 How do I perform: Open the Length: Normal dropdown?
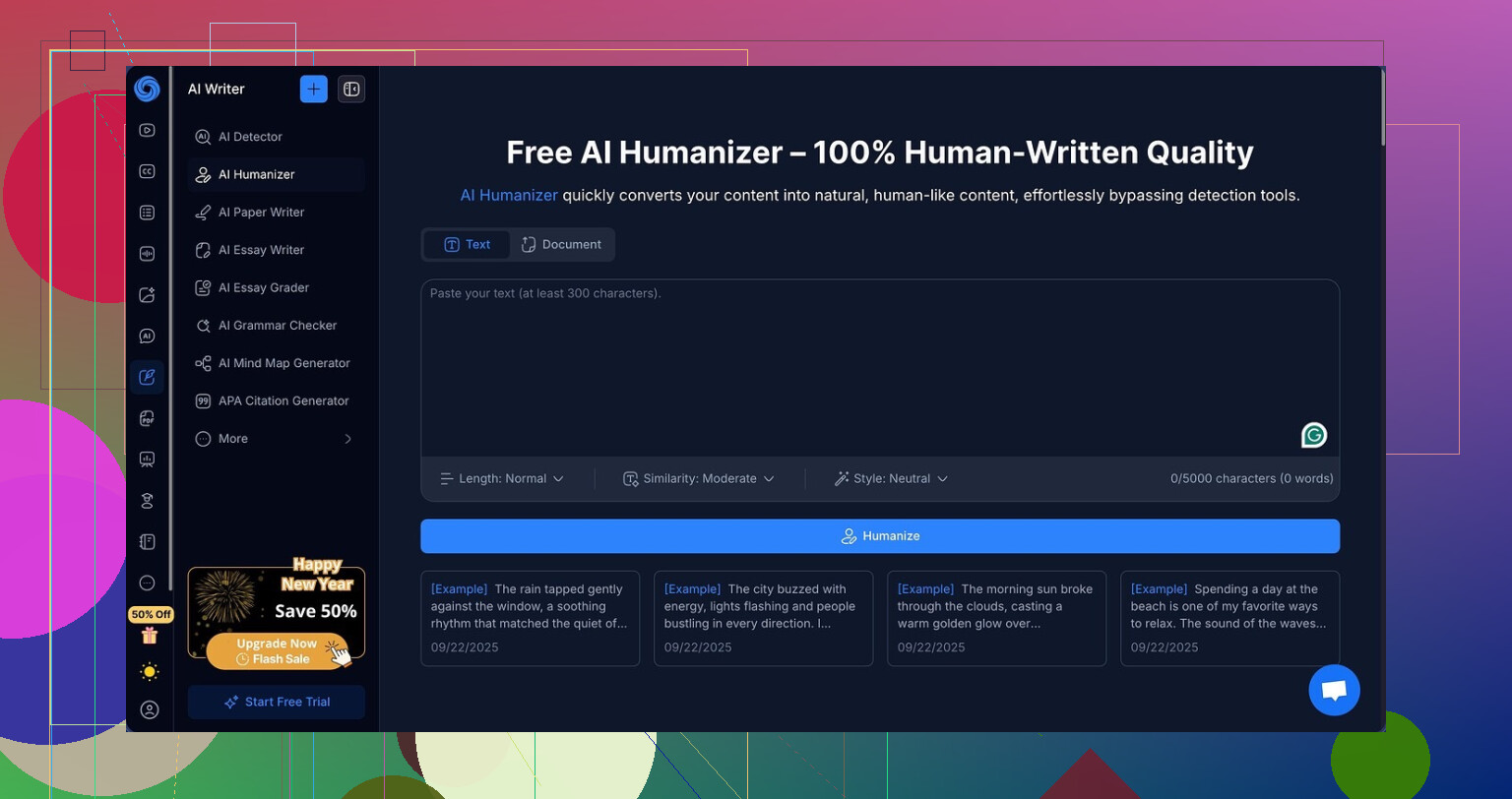[503, 478]
